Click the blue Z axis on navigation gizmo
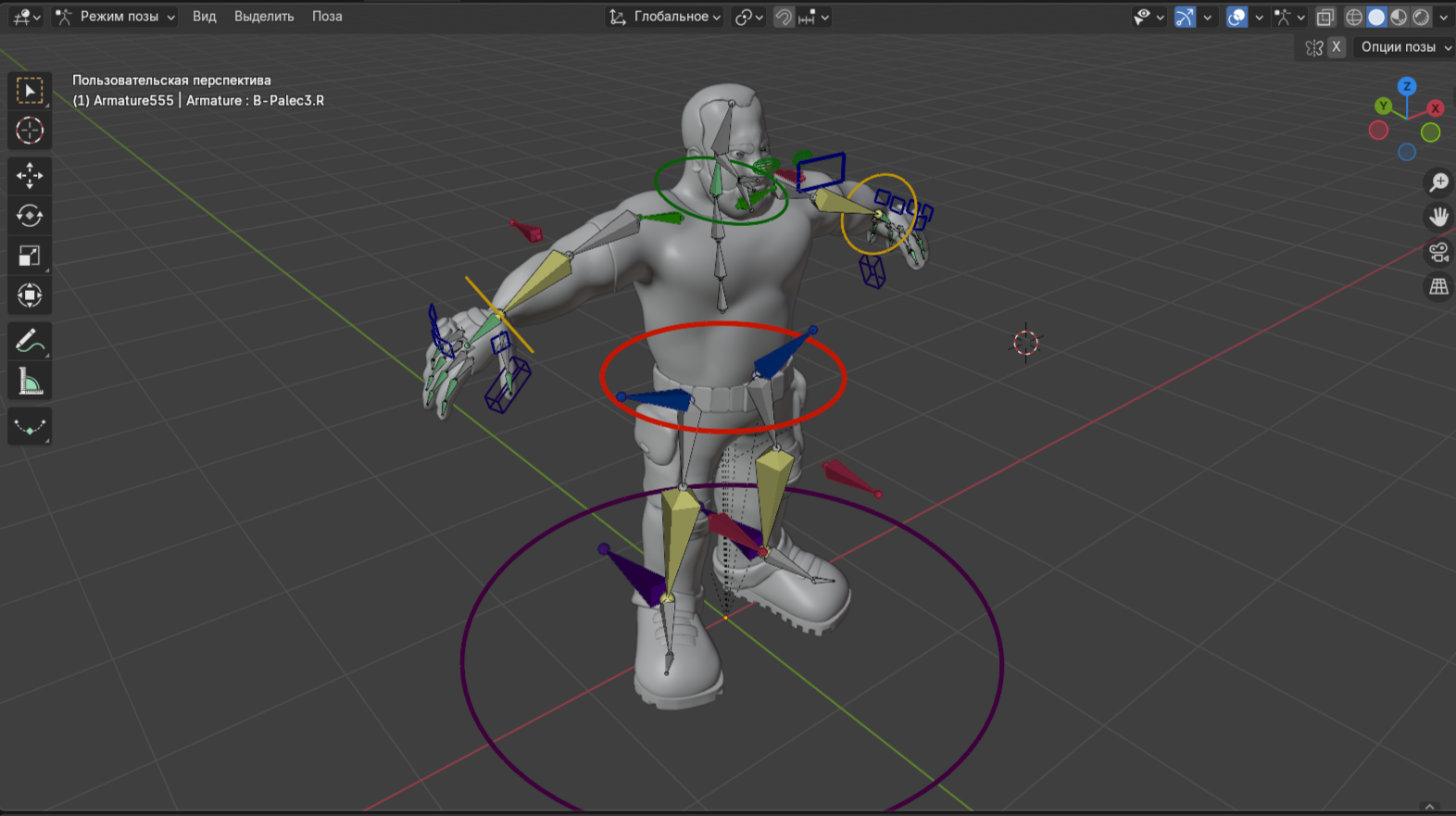 (x=1407, y=86)
